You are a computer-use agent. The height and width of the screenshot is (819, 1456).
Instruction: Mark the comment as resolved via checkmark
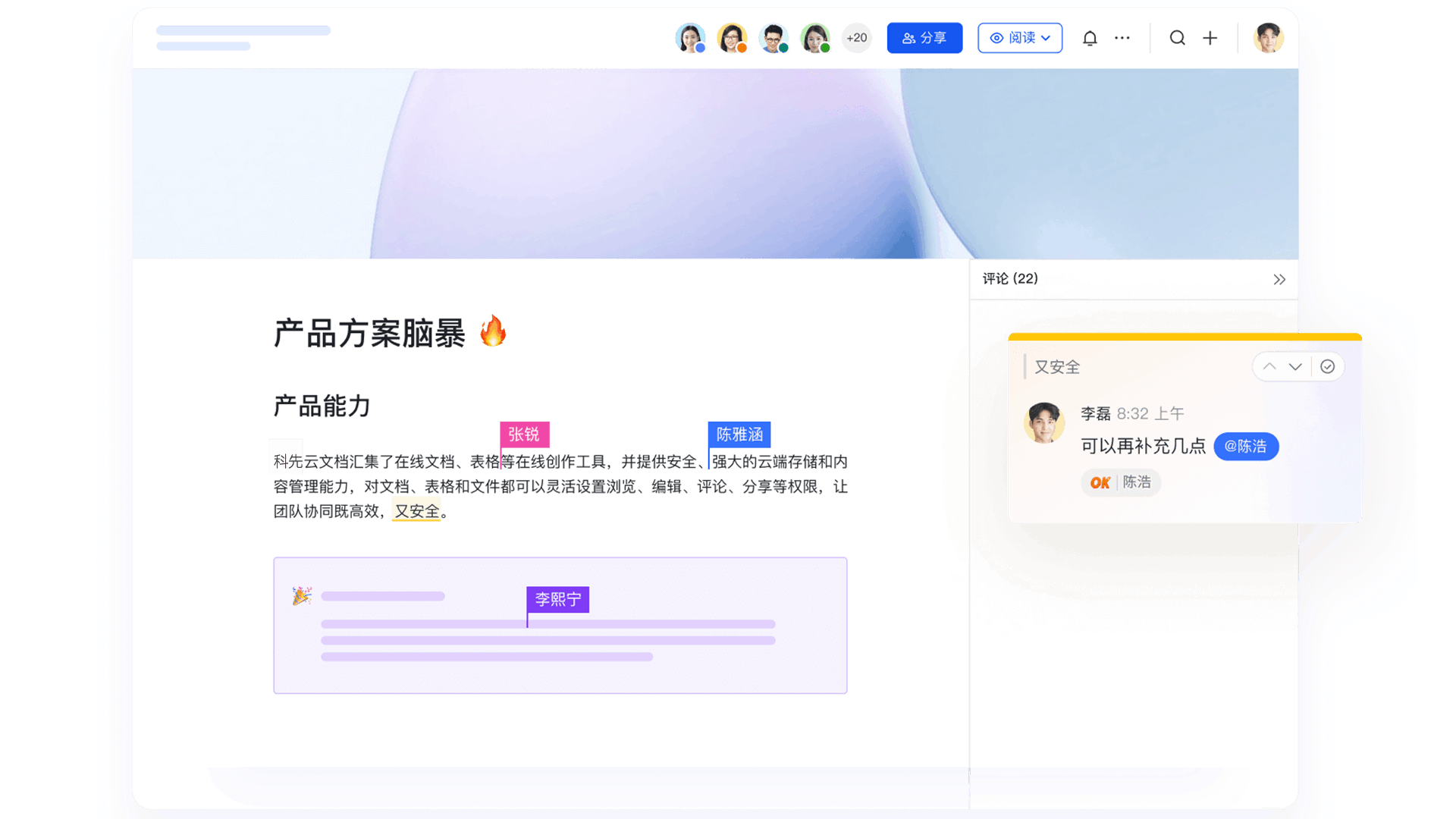tap(1327, 367)
